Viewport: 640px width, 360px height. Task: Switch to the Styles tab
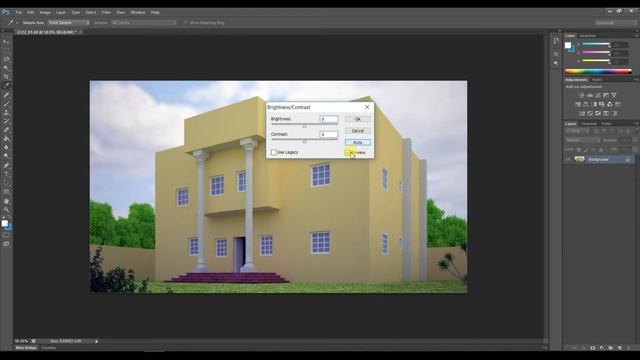[597, 80]
